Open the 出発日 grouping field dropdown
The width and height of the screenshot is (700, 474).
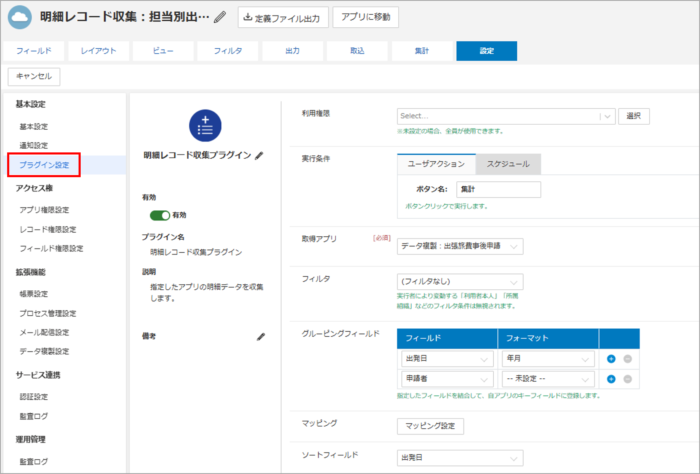click(x=447, y=358)
